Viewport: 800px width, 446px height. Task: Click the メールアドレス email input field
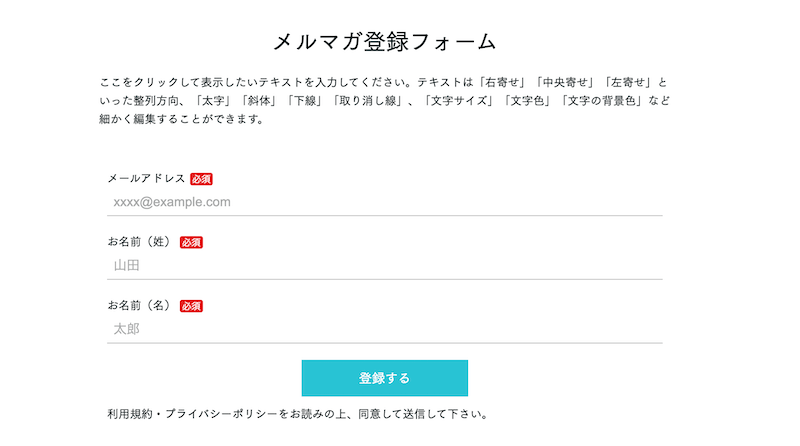pyautogui.click(x=384, y=202)
